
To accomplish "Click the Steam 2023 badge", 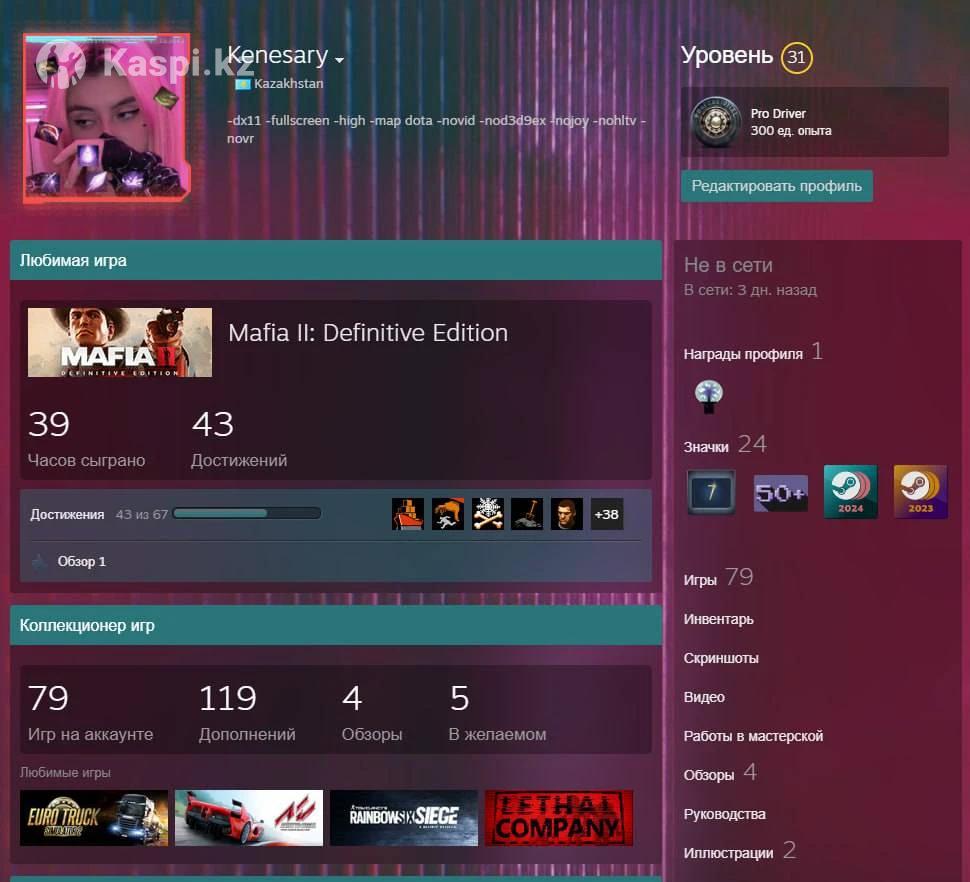I will 921,492.
